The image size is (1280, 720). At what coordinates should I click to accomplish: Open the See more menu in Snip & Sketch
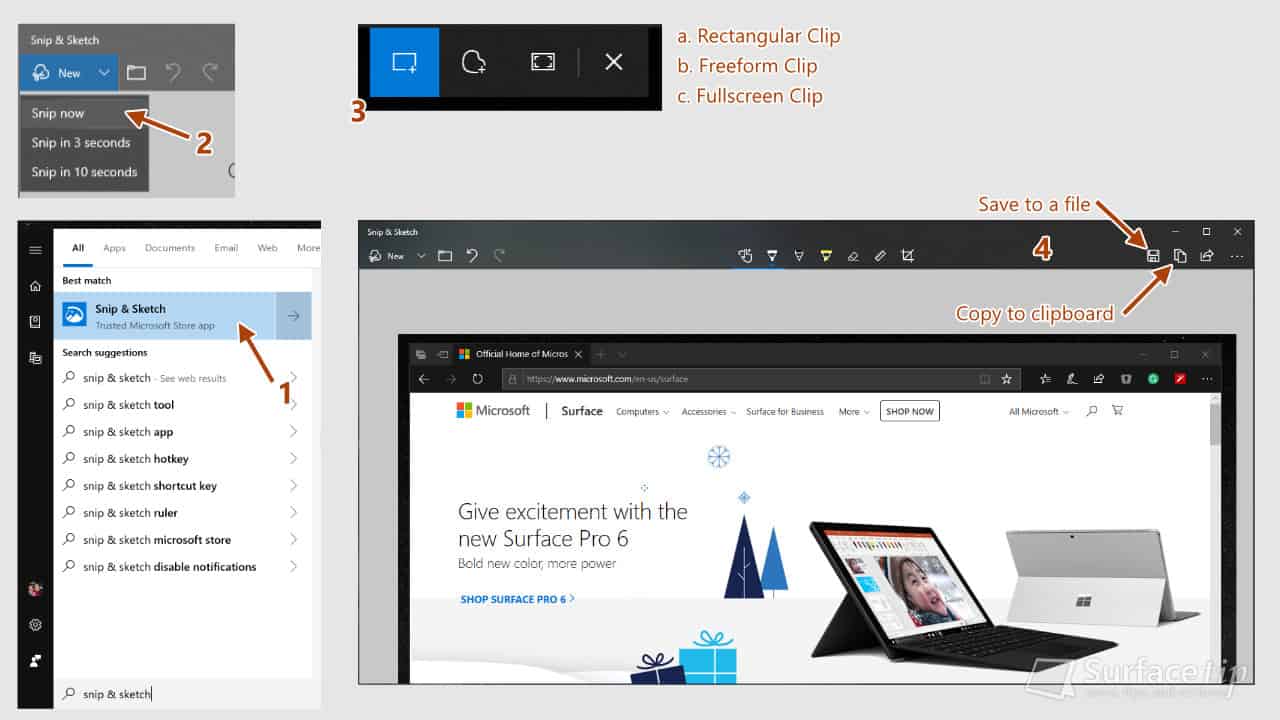pyautogui.click(x=1237, y=255)
